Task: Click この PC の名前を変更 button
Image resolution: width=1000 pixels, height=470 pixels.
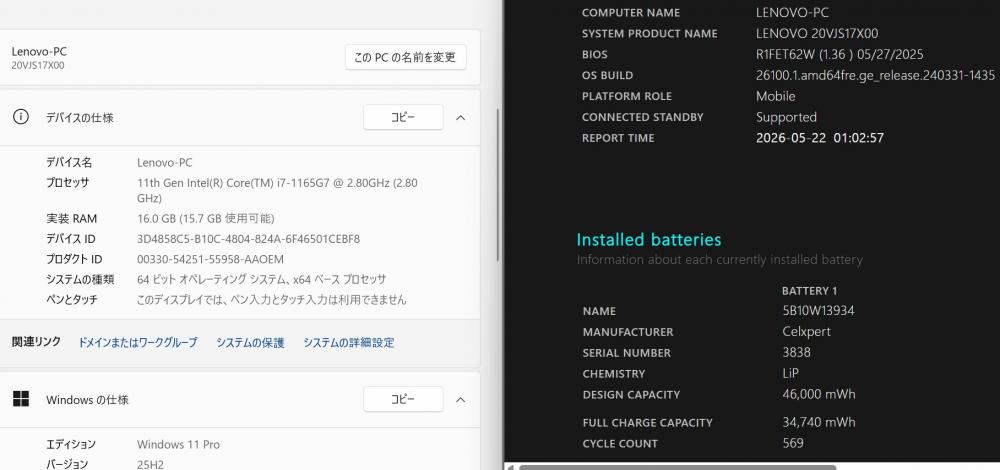Action: click(x=405, y=57)
